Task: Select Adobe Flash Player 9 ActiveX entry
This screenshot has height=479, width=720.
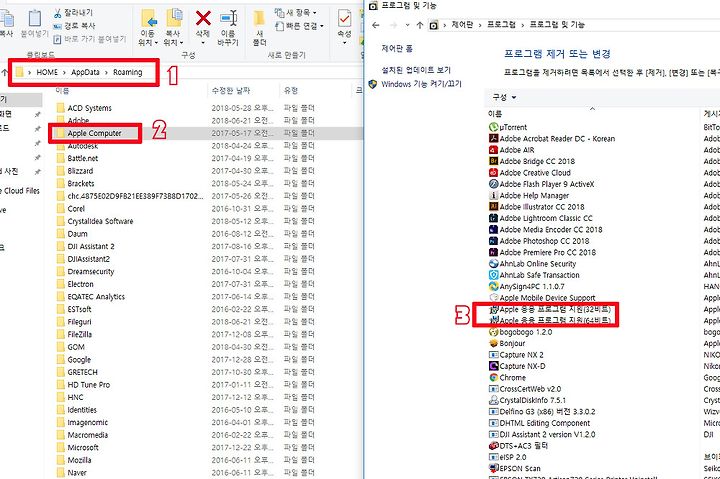Action: [x=541, y=184]
